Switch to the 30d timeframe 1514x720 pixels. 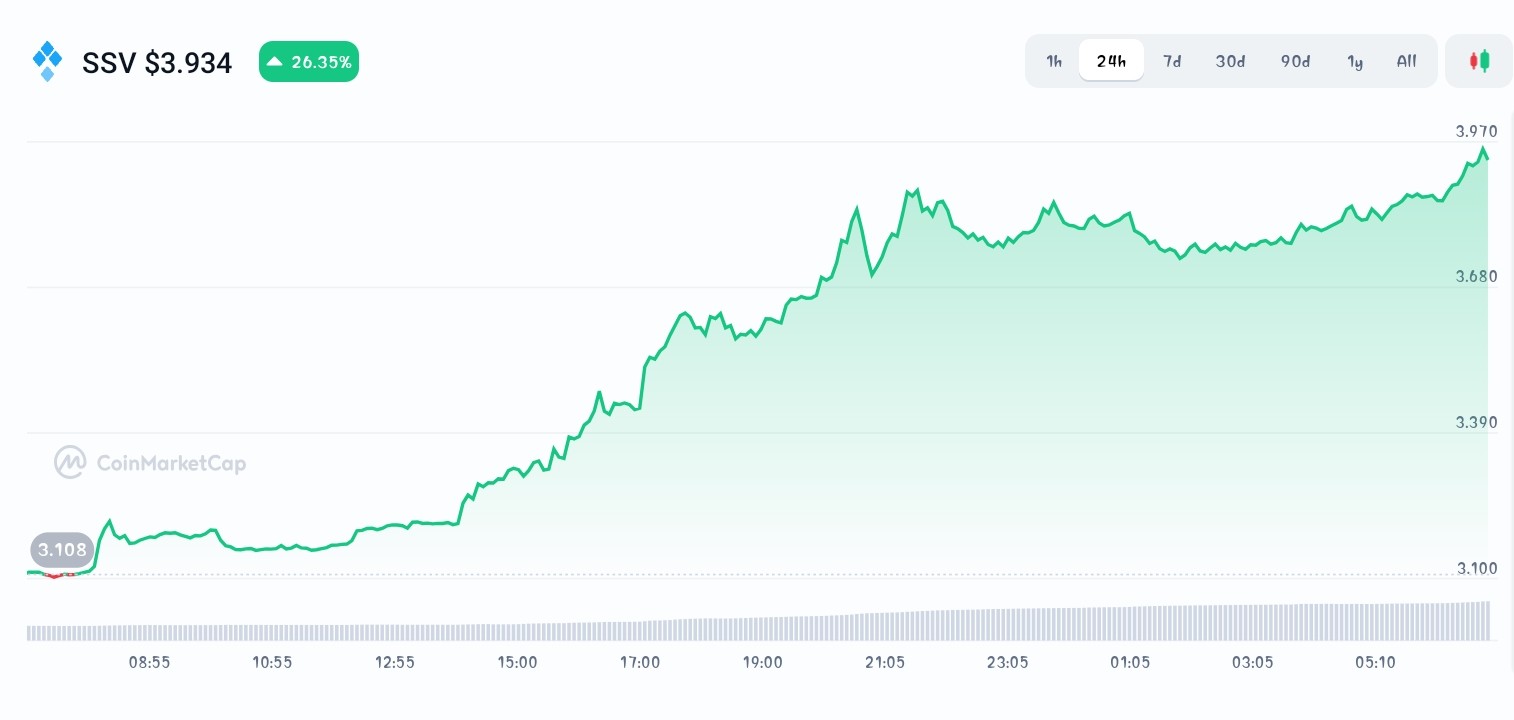point(1230,61)
